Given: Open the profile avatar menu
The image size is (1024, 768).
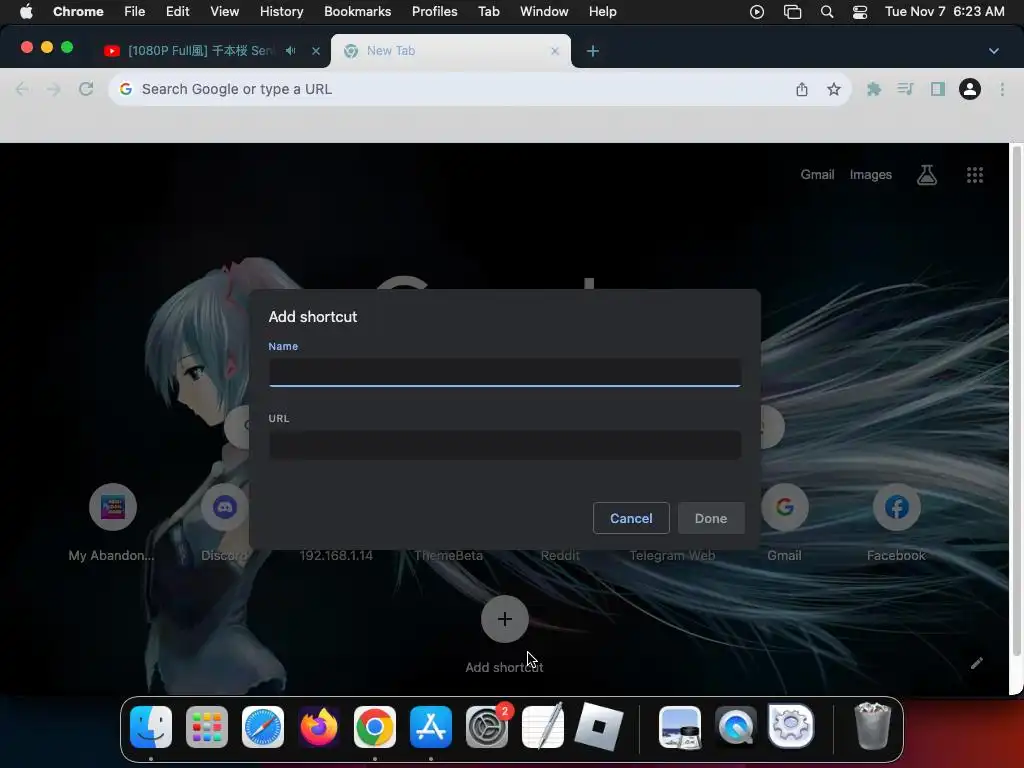Looking at the screenshot, I should click(x=970, y=89).
